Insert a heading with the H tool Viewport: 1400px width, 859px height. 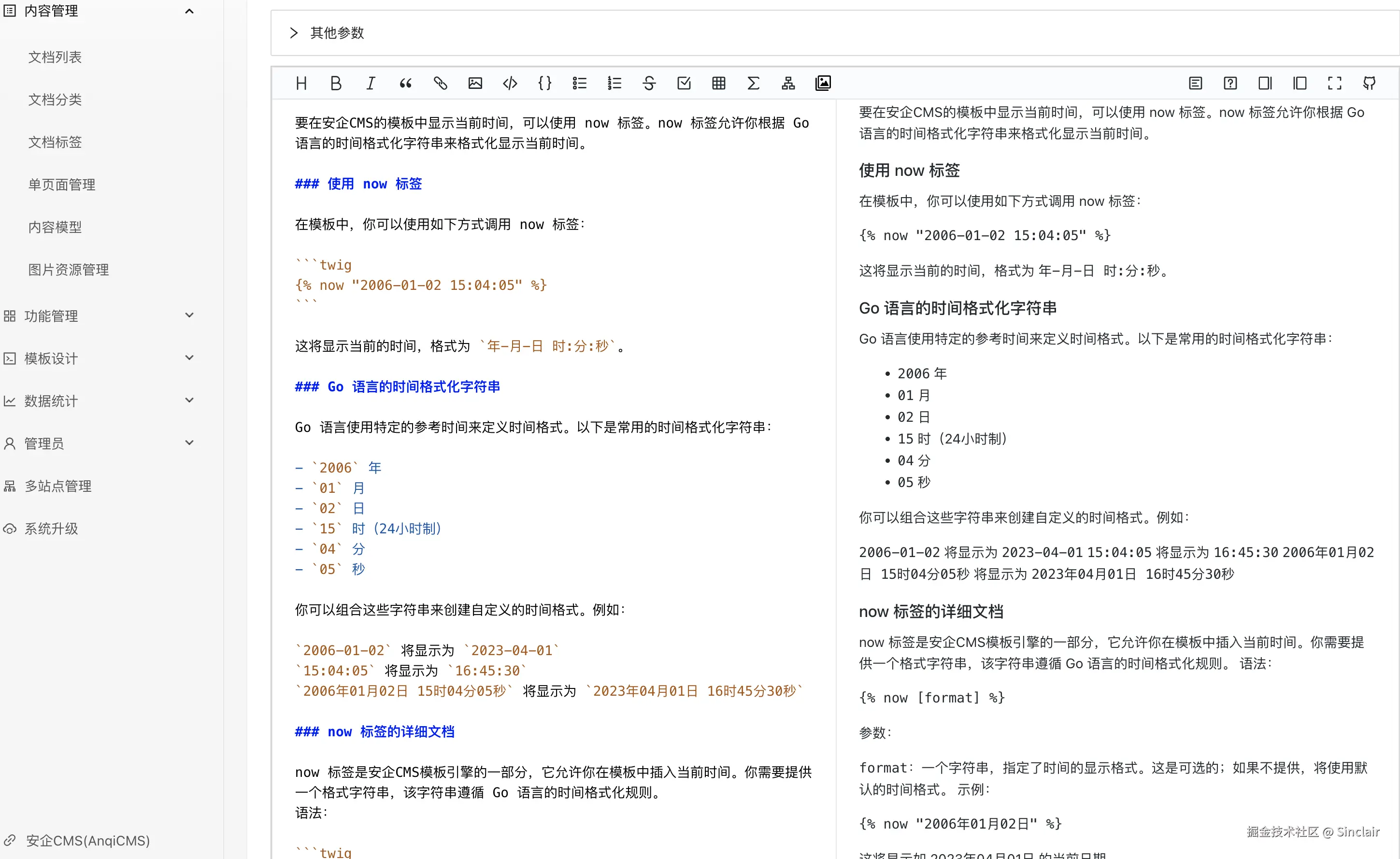(x=301, y=84)
